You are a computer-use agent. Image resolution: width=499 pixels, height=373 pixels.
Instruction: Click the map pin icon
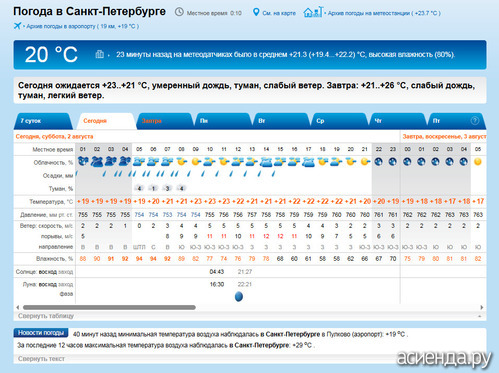256,12
